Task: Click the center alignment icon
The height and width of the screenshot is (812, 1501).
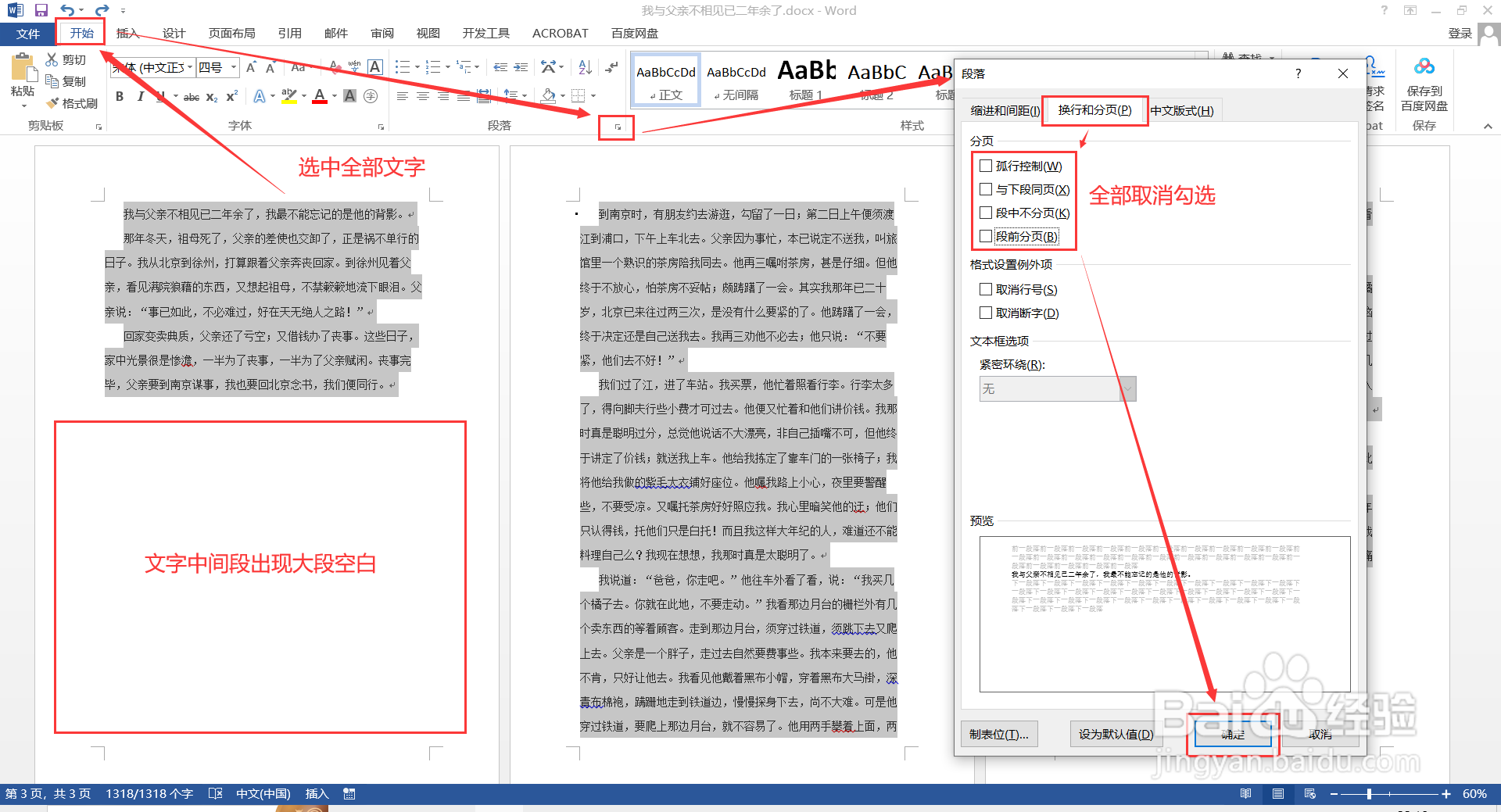Action: point(422,95)
